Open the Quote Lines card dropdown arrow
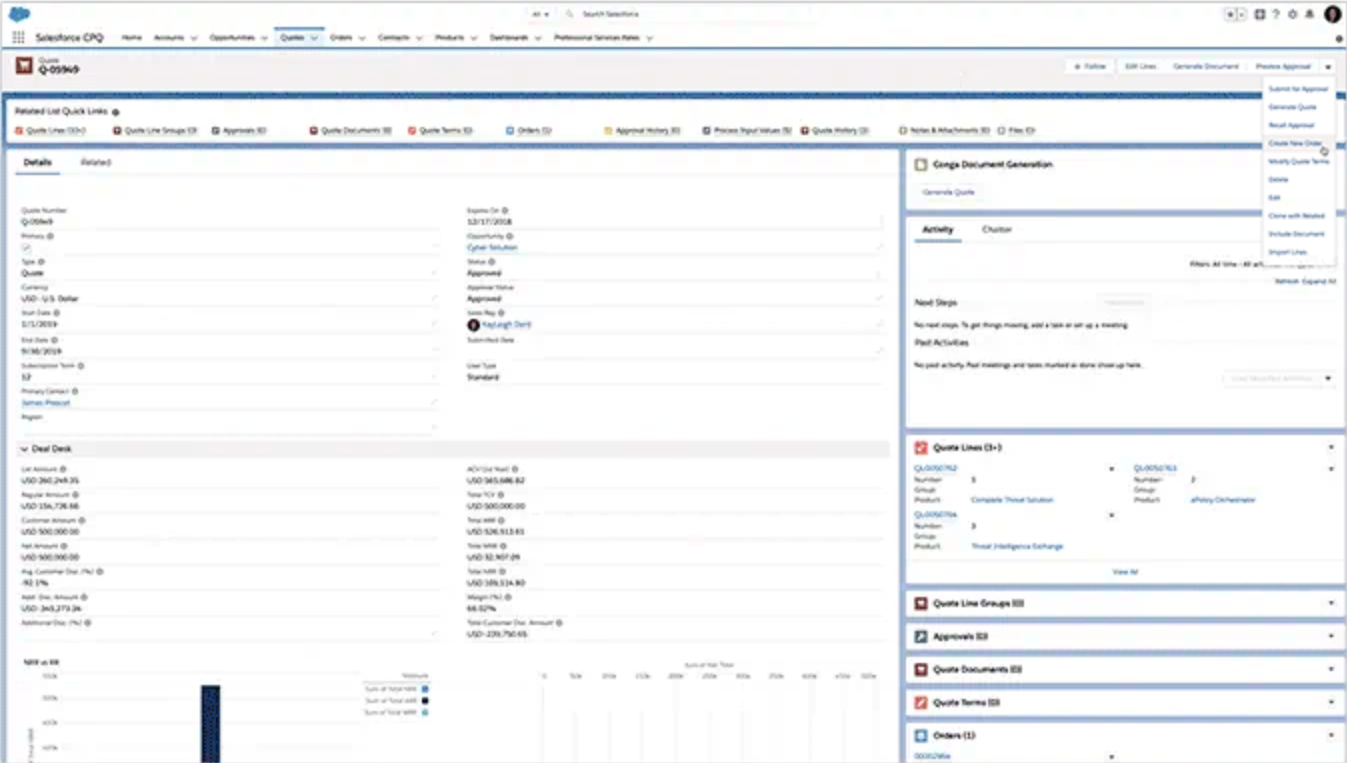The image size is (1347, 763). 1331,448
